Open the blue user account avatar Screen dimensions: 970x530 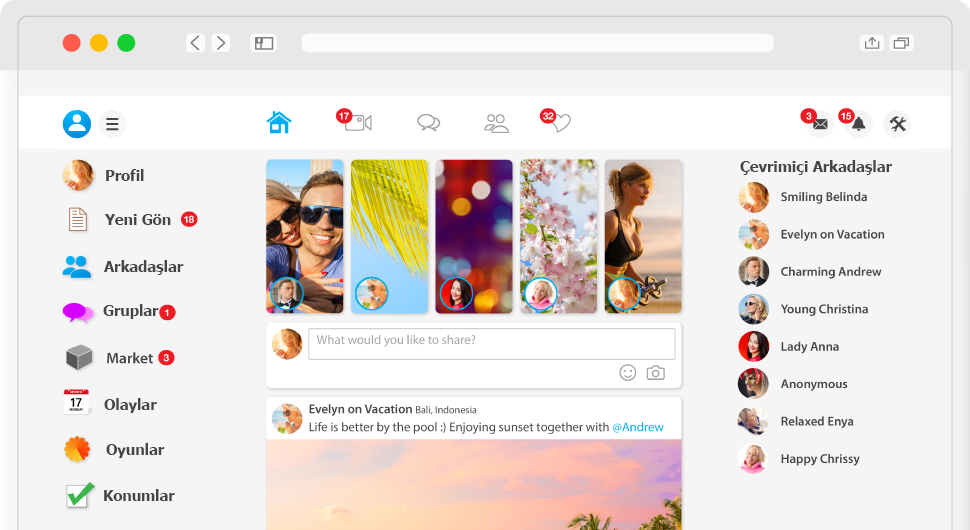click(77, 124)
